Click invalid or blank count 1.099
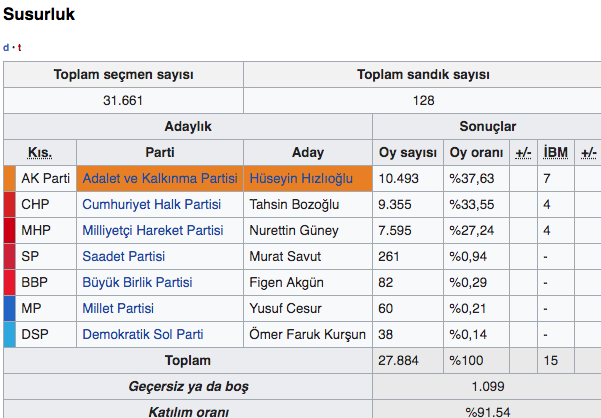Image resolution: width=601 pixels, height=418 pixels. click(488, 387)
